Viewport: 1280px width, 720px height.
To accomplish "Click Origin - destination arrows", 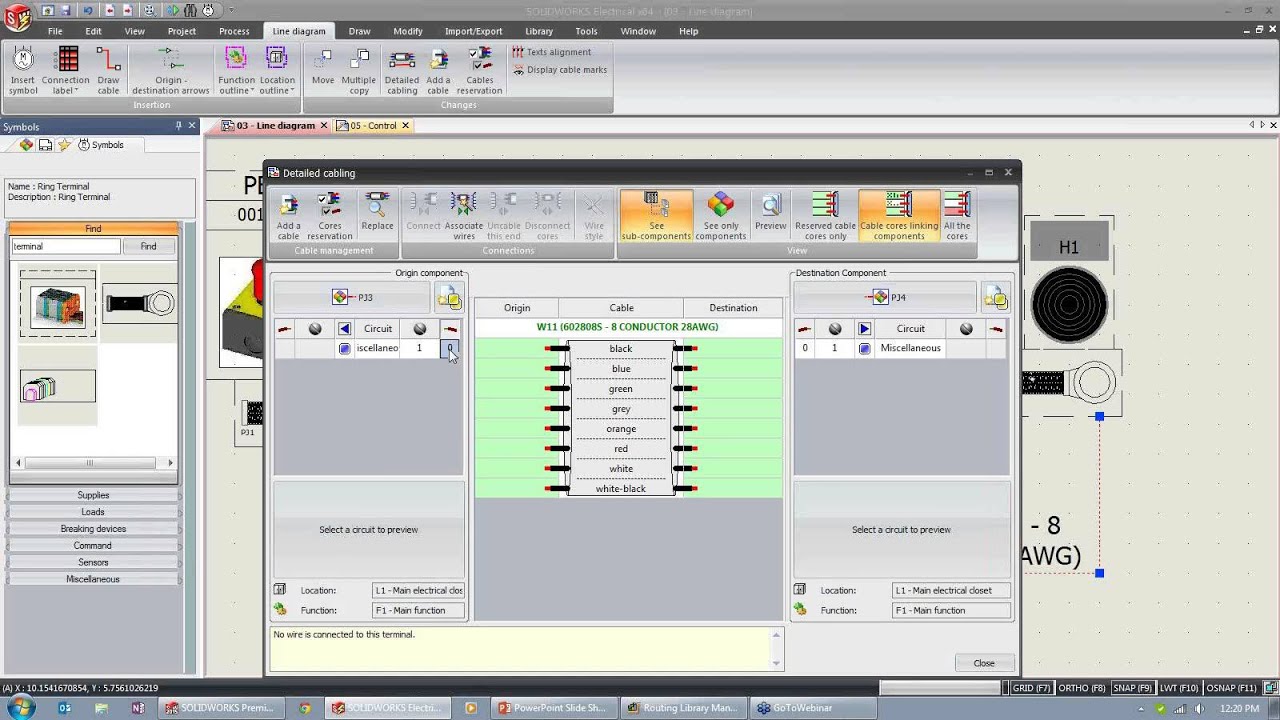I will pos(171,71).
